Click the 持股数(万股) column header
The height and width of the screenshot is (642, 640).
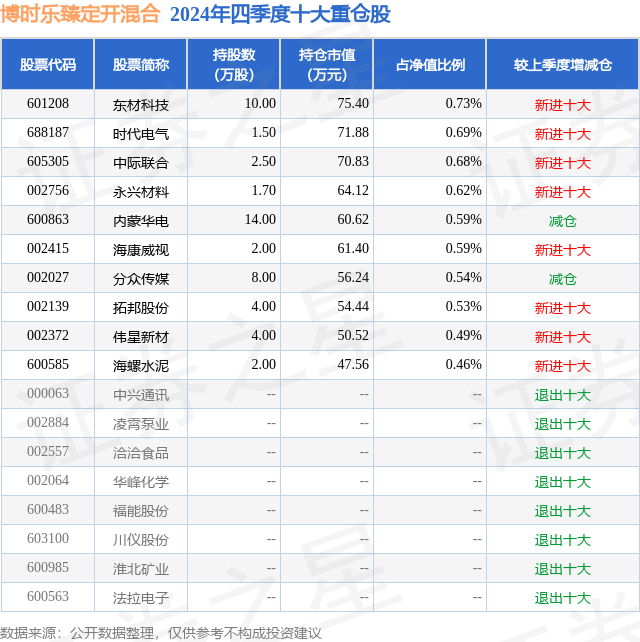(x=234, y=65)
